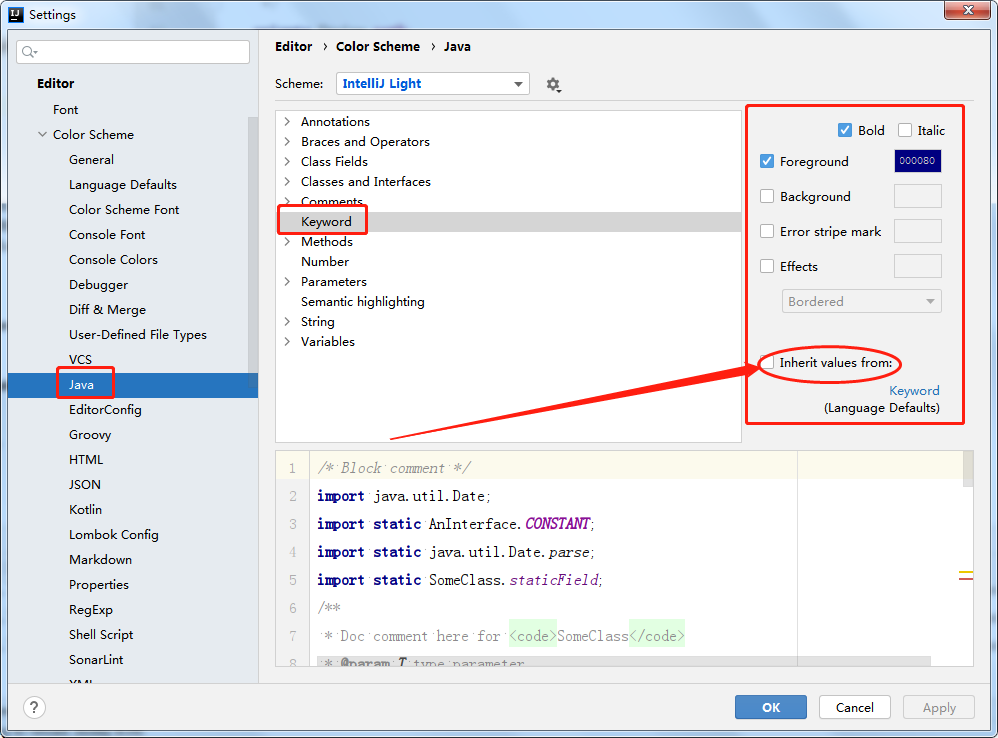
Task: Select Console Font in the sidebar
Action: [x=107, y=235]
